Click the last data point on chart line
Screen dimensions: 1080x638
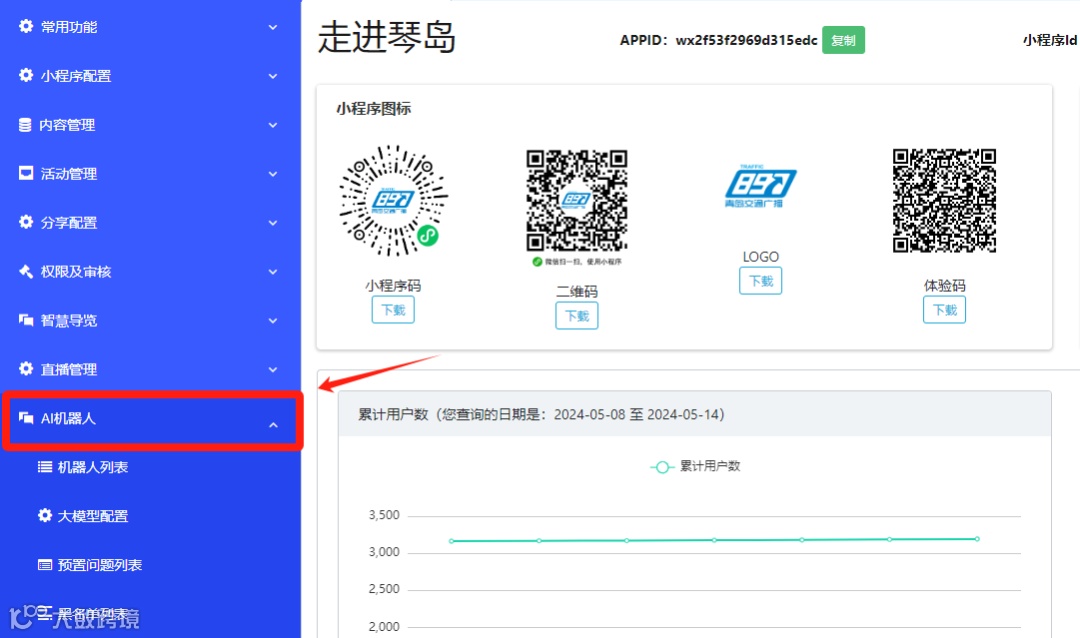tap(977, 539)
